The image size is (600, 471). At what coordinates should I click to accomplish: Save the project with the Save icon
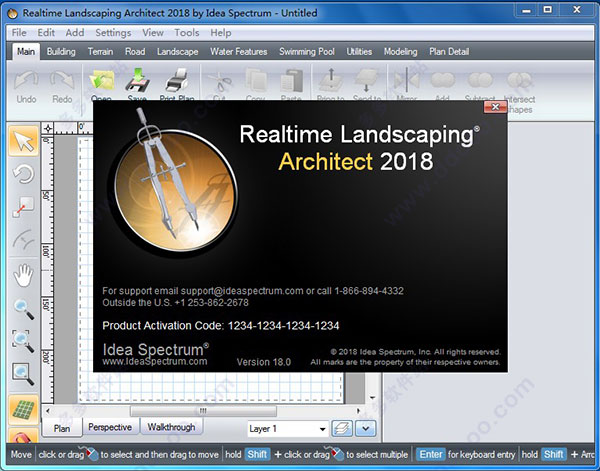click(137, 80)
